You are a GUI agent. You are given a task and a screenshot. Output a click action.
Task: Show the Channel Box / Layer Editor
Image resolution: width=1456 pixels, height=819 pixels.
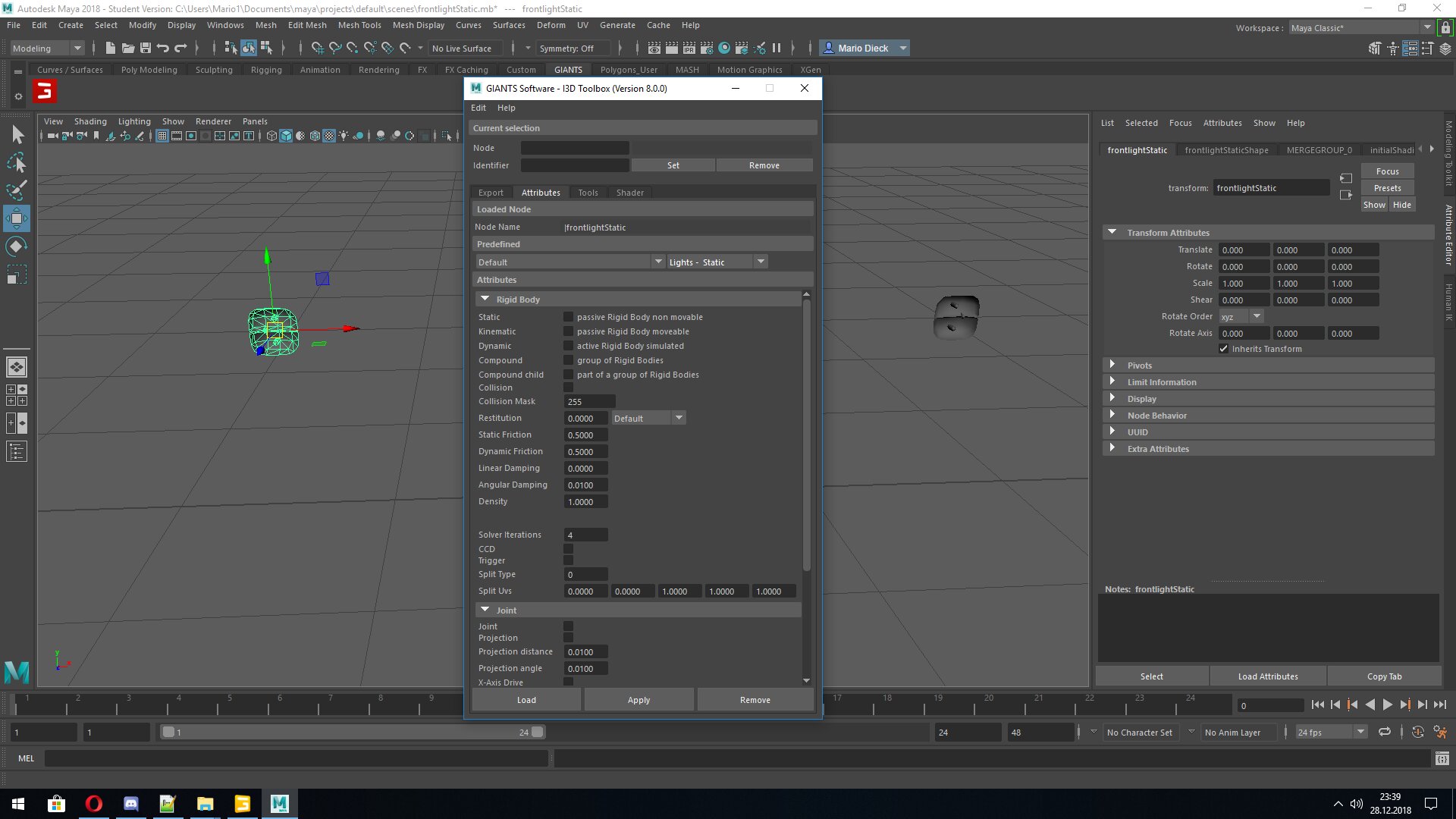[1445, 49]
